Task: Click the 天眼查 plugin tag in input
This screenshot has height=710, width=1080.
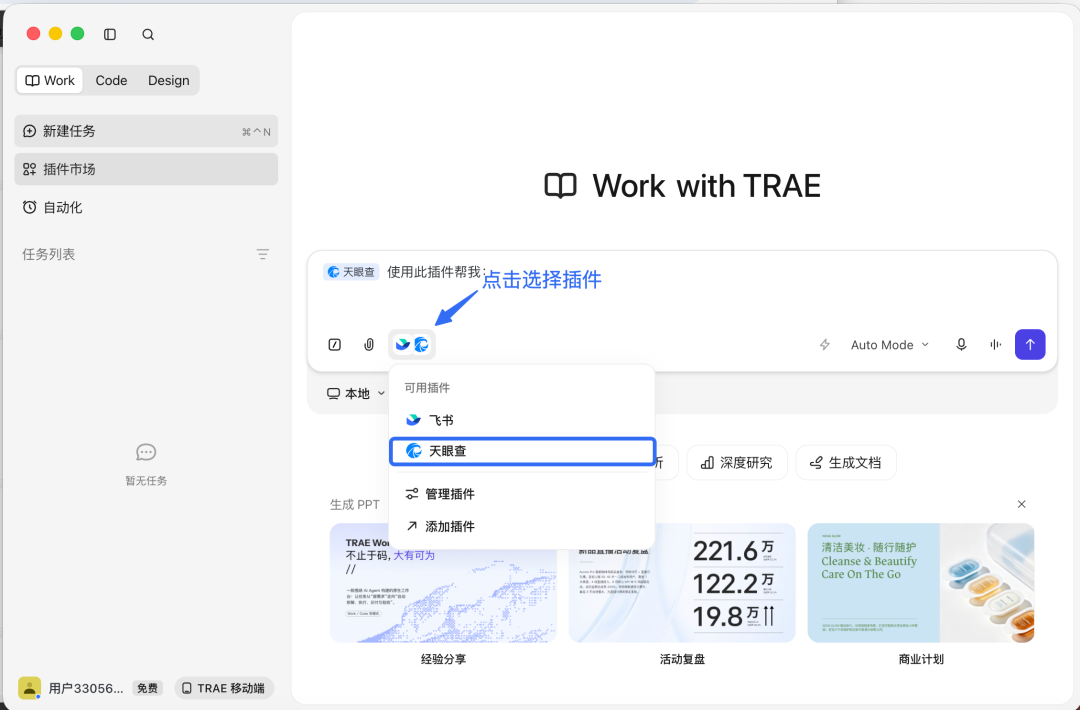Action: [x=351, y=272]
